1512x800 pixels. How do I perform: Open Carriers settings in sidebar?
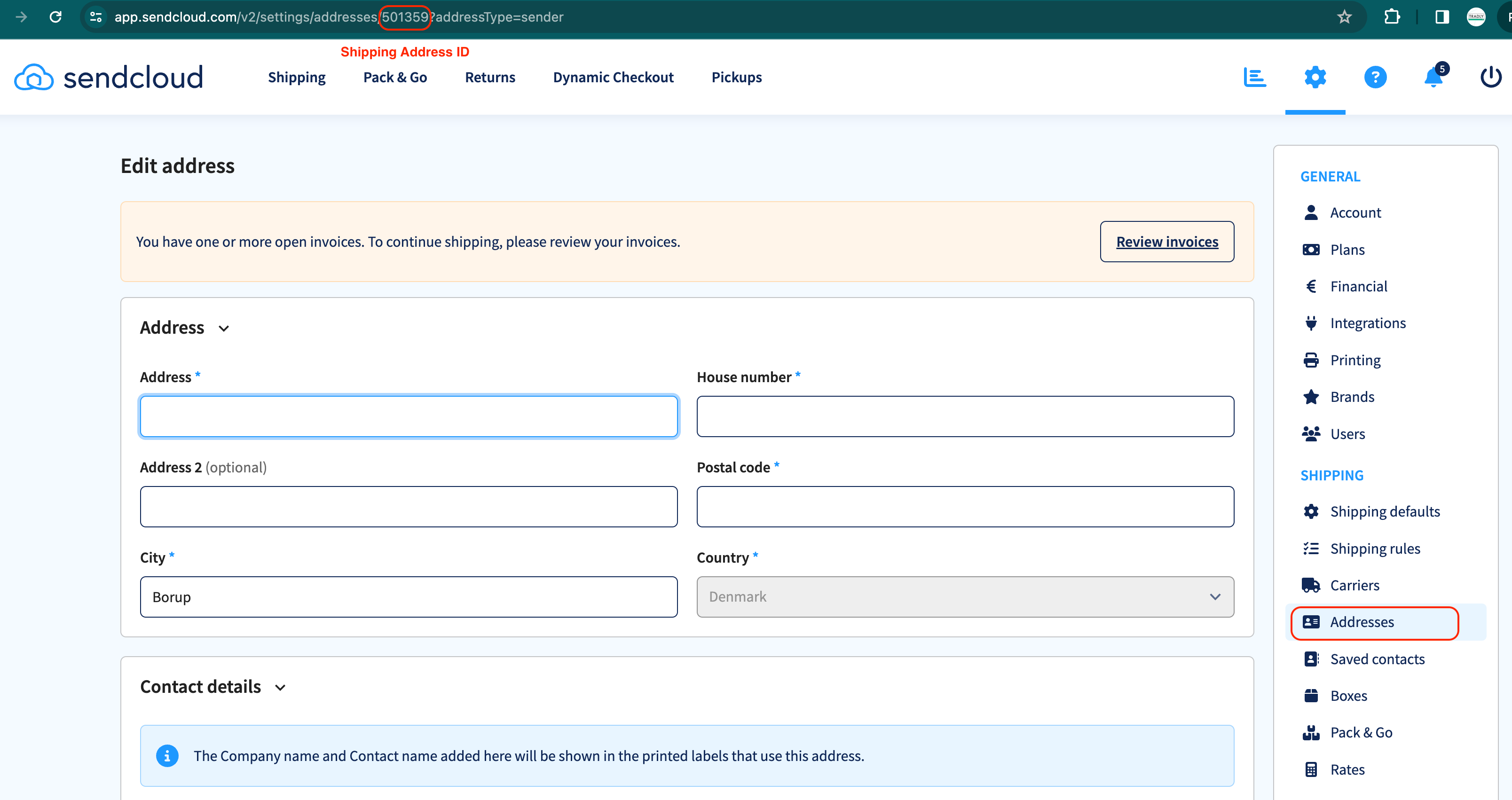(1354, 585)
